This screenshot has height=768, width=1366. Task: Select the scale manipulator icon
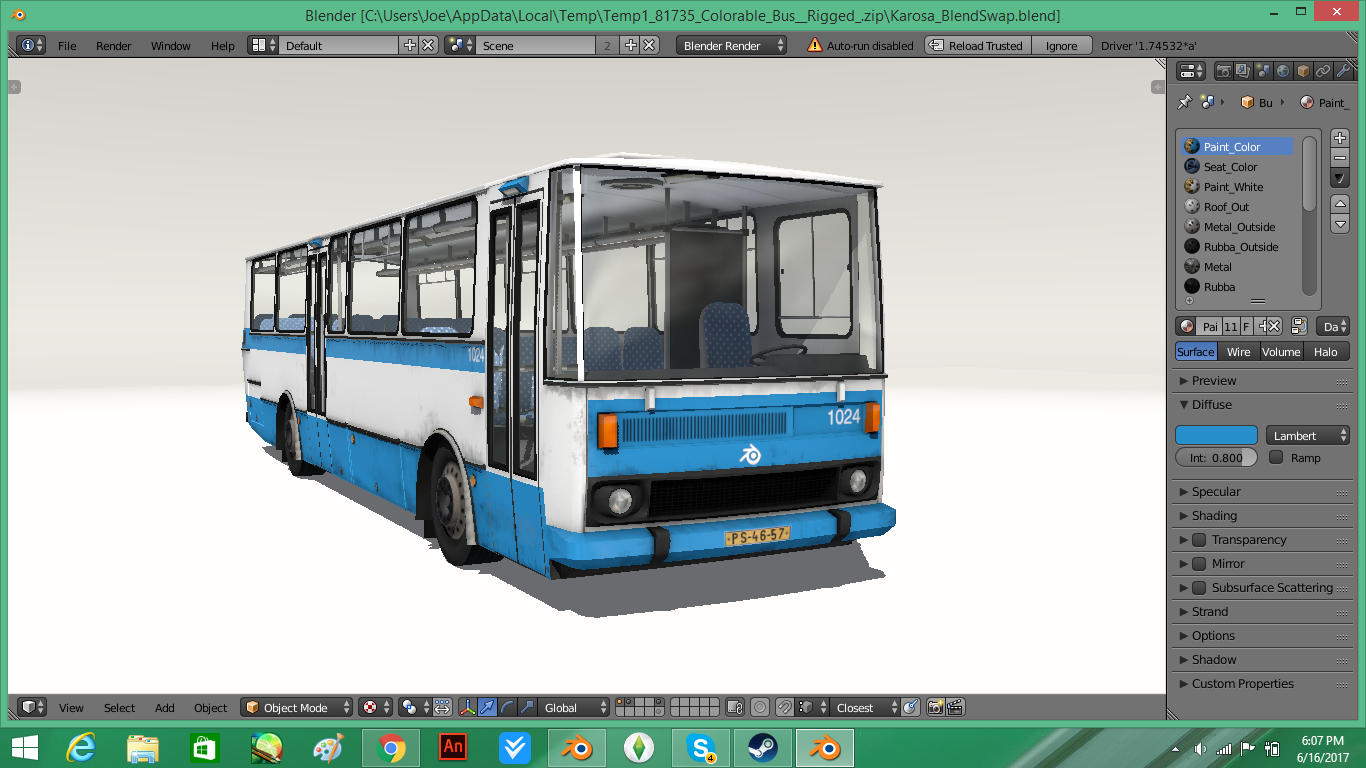[x=526, y=707]
